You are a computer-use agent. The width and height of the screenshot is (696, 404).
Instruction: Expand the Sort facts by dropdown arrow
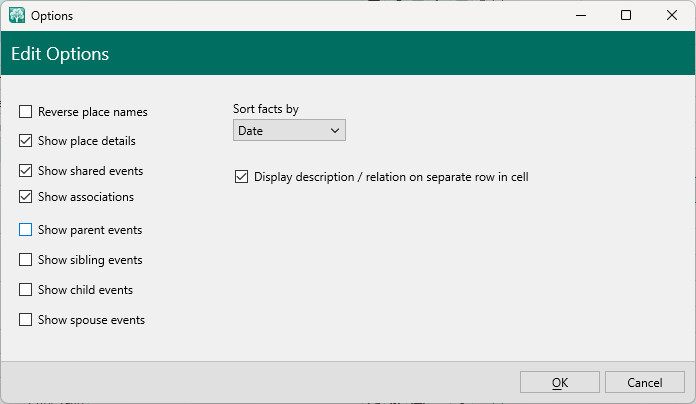[x=334, y=131]
